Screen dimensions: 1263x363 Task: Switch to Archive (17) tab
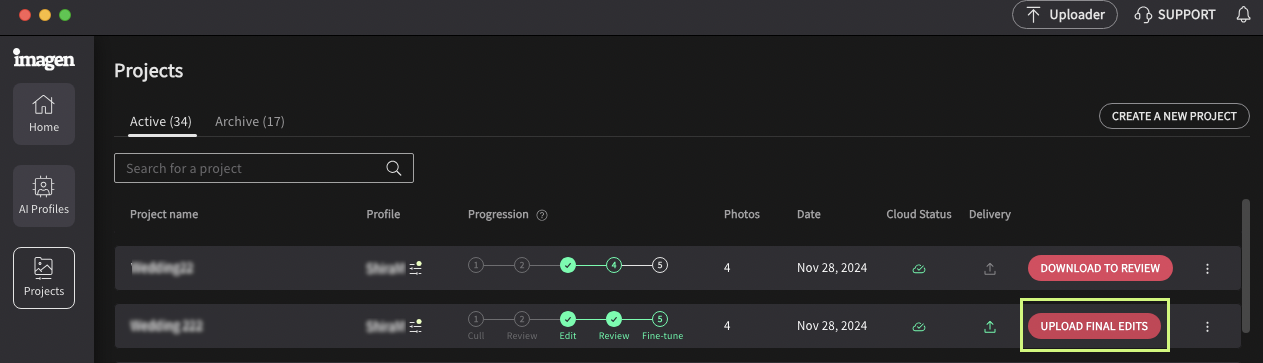250,122
